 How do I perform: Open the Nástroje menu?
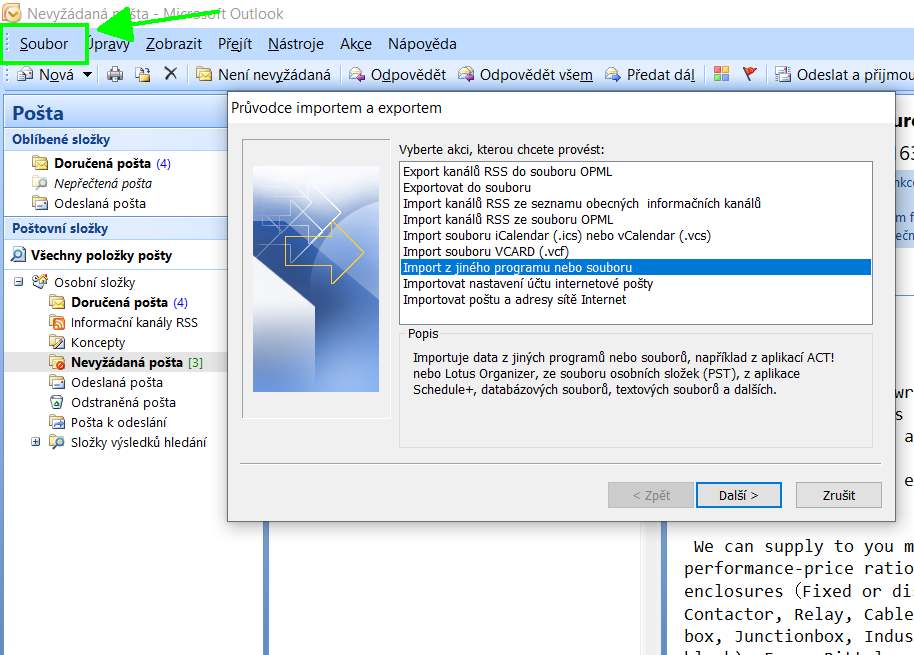point(296,44)
